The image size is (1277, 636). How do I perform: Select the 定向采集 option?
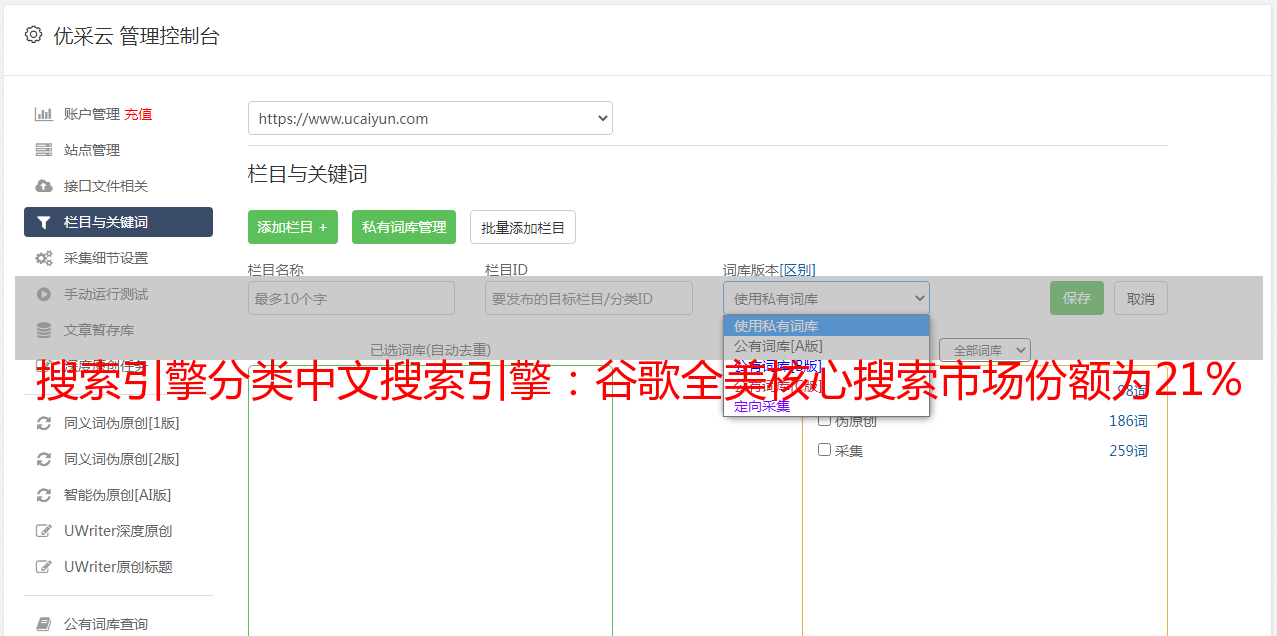(x=826, y=406)
